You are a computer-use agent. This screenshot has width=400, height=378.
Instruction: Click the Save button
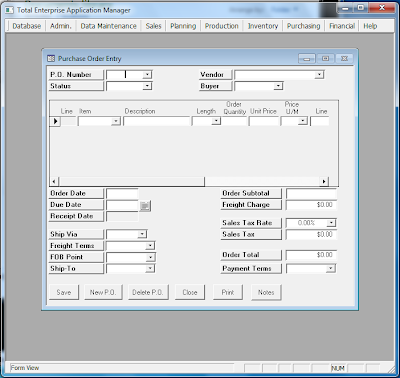[x=64, y=292]
